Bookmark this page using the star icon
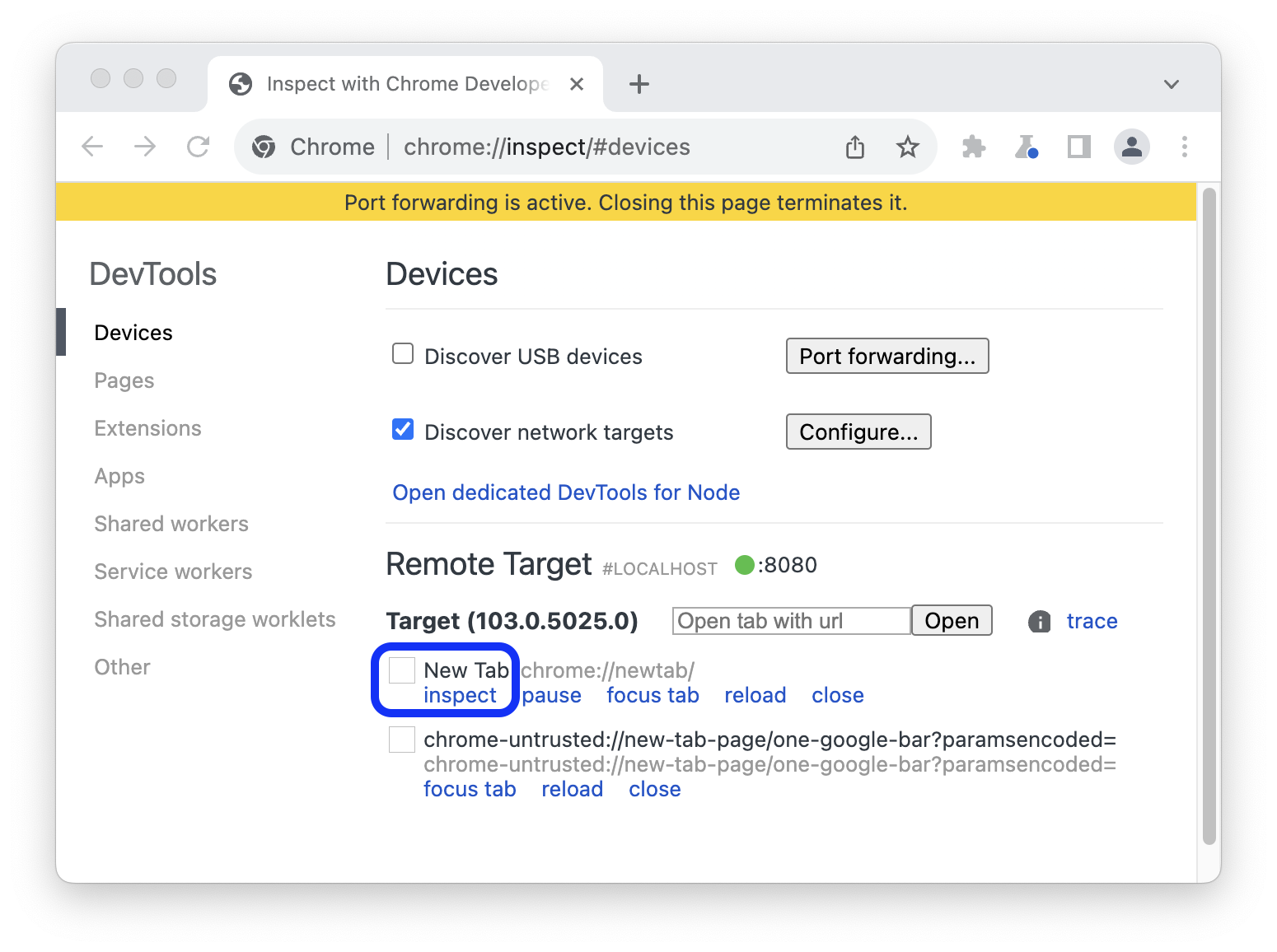The image size is (1277, 952). pyautogui.click(x=907, y=147)
